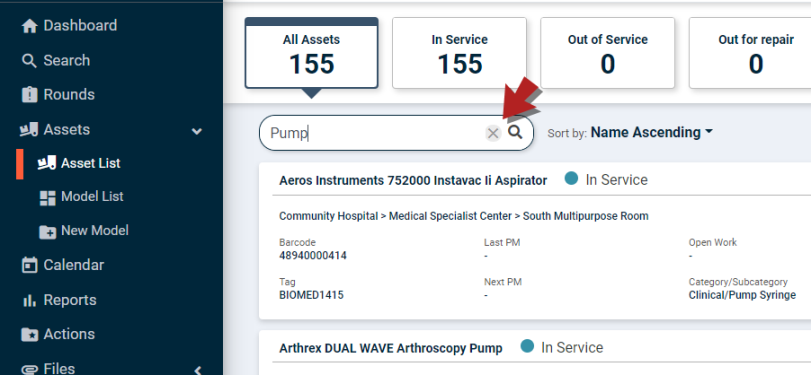Filter by Out of Service card
Image resolution: width=811 pixels, height=375 pixels.
click(x=608, y=53)
